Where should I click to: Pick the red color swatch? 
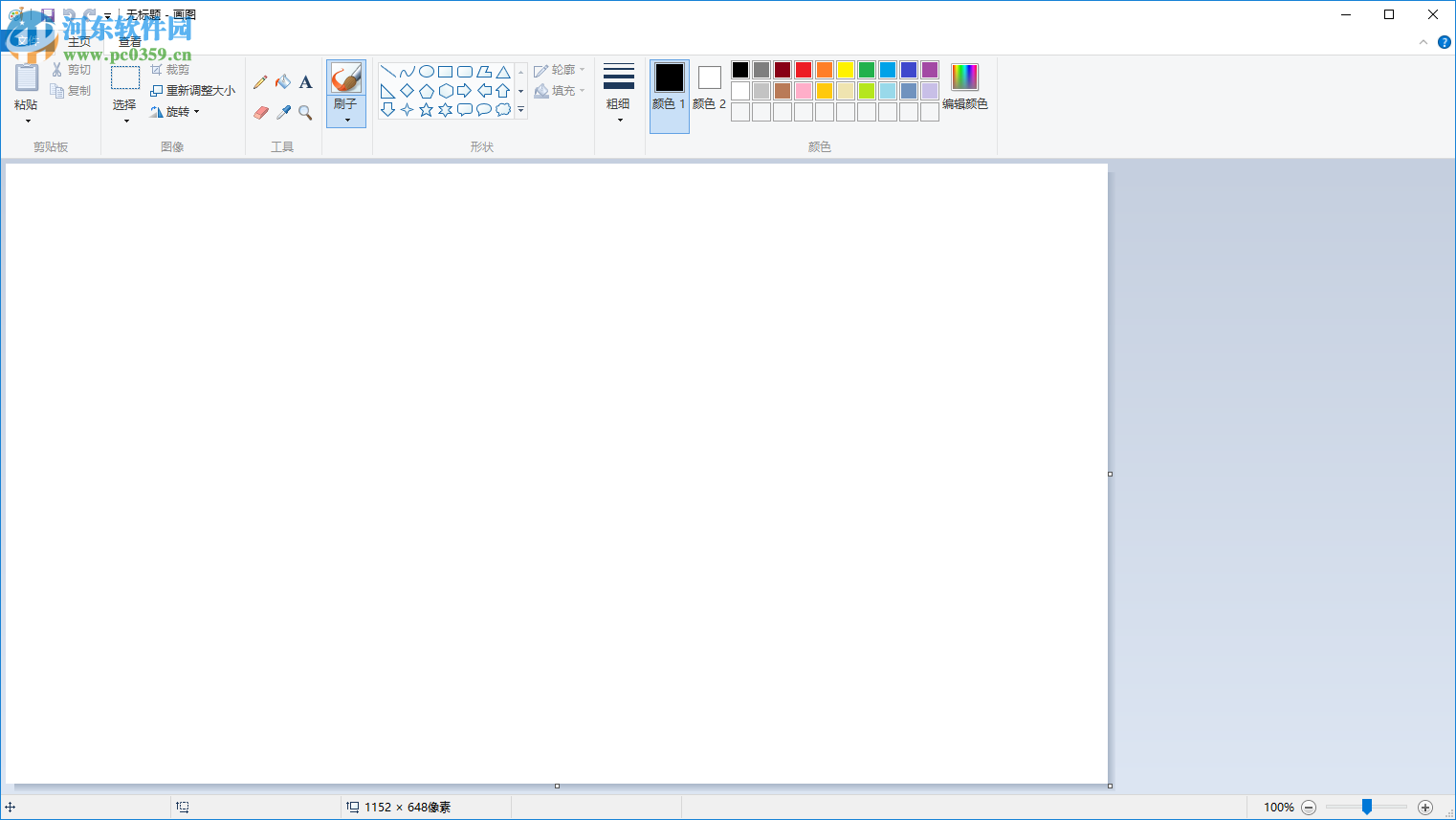tap(804, 70)
